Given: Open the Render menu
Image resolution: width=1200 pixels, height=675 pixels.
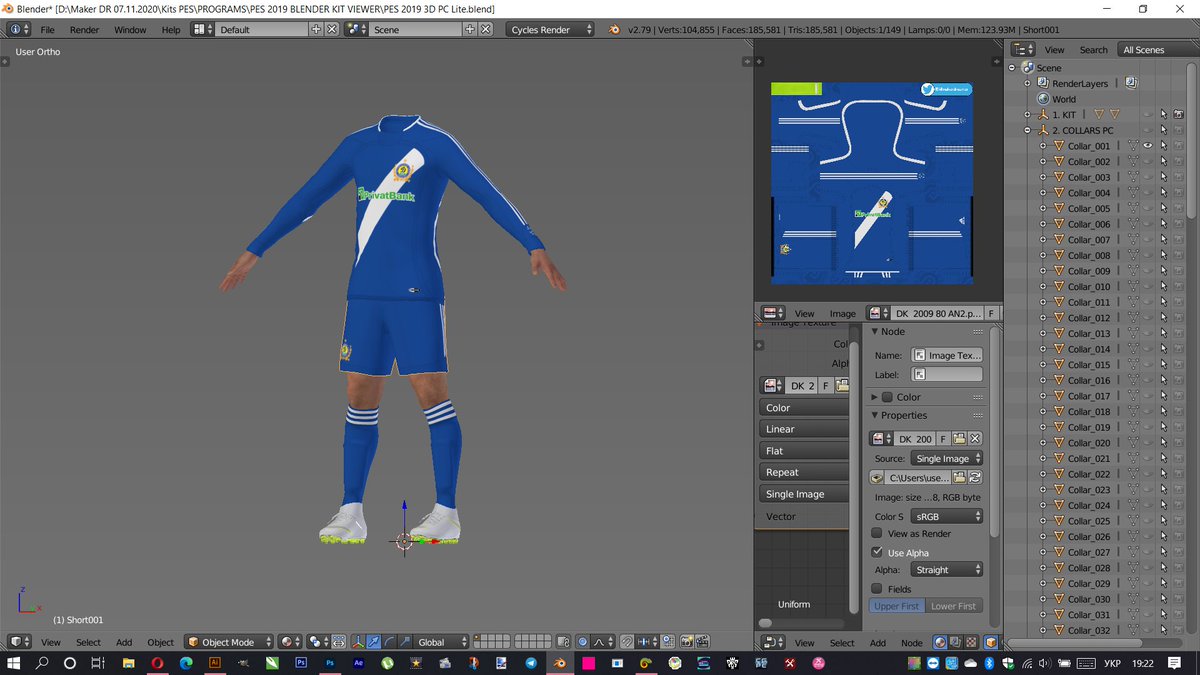Looking at the screenshot, I should click(85, 30).
